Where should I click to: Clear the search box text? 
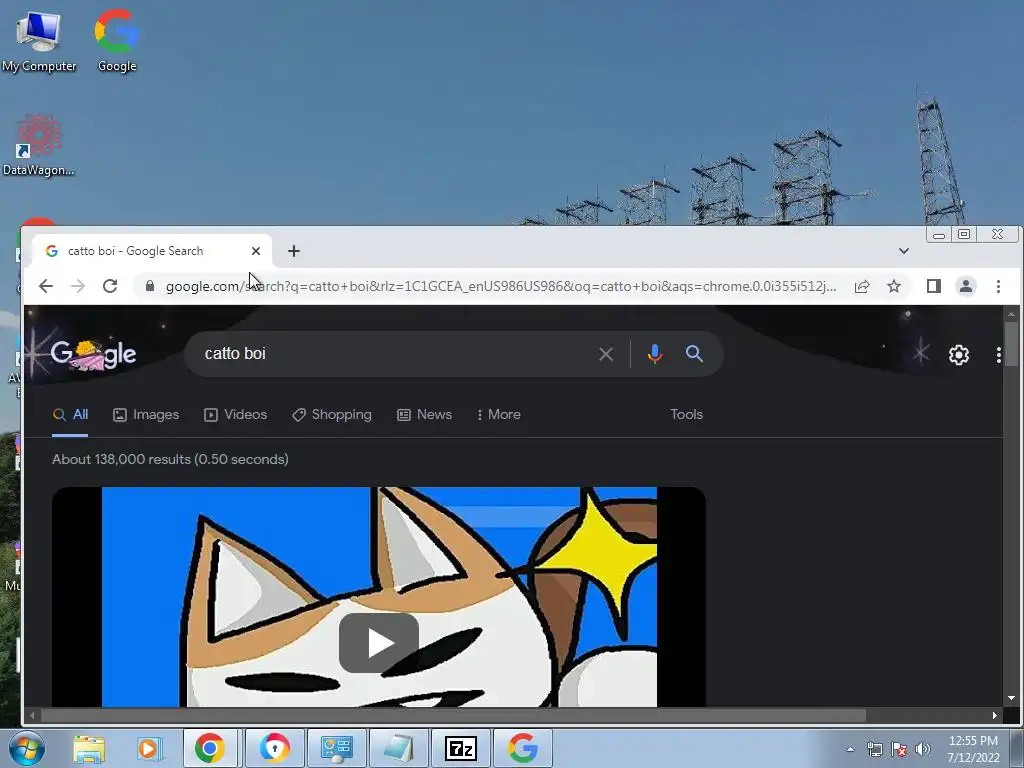(605, 354)
